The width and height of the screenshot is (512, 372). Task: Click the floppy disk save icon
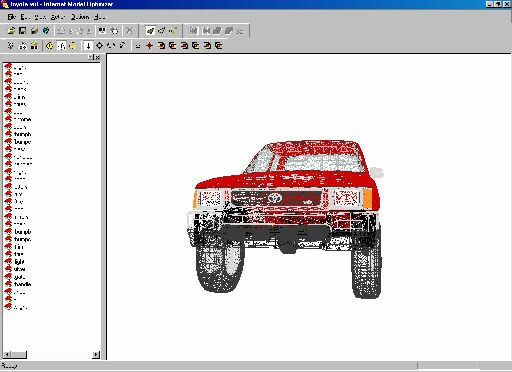pos(22,31)
